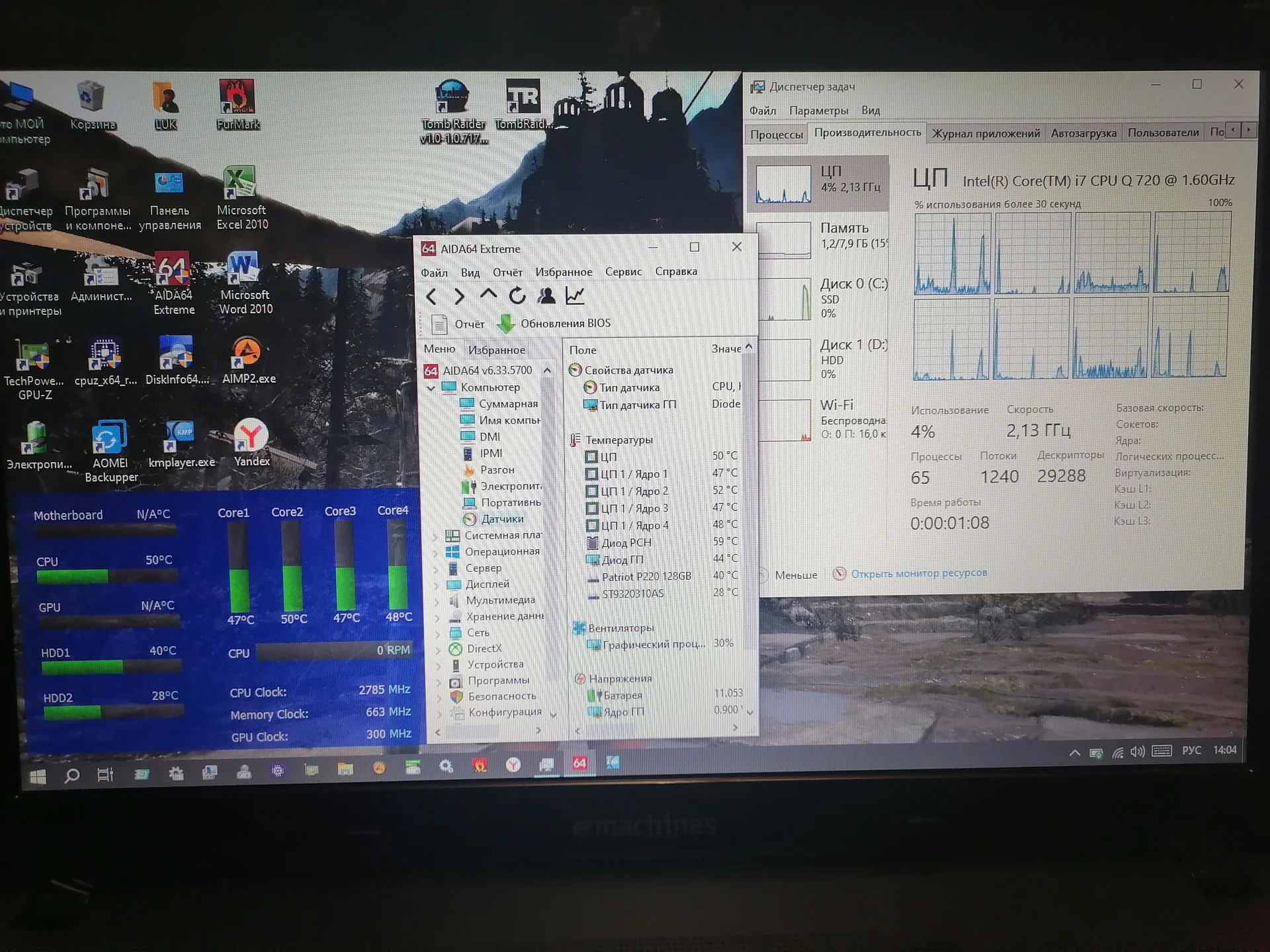
Task: Open FurMark desktop icon
Action: pyautogui.click(x=237, y=106)
